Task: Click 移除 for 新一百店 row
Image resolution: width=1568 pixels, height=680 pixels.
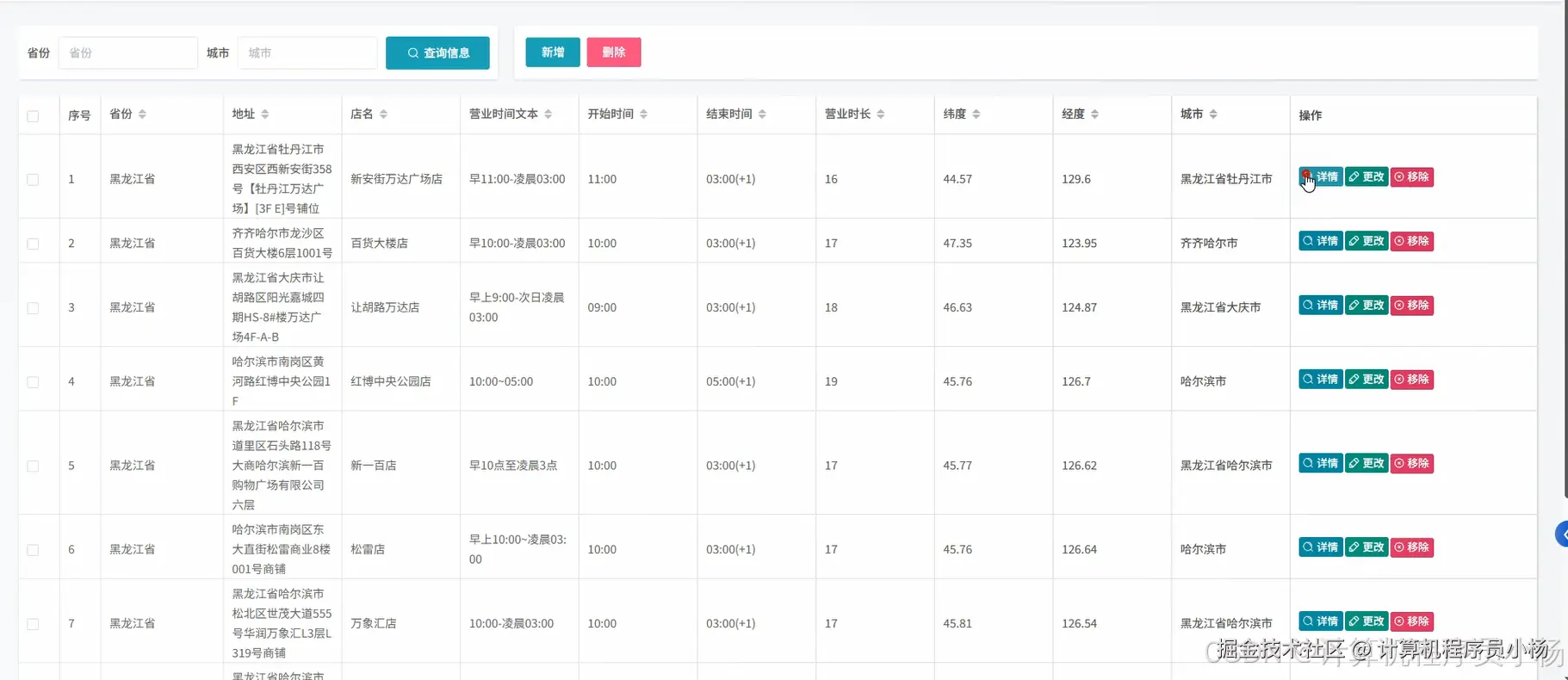Action: [1412, 463]
